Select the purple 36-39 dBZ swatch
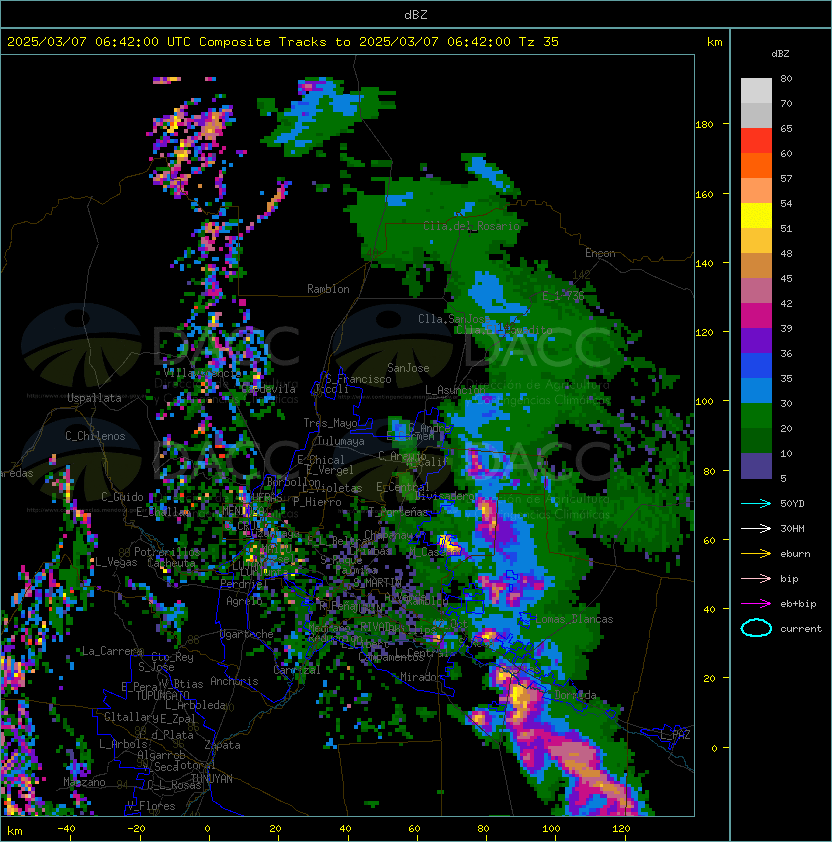Screen dimensions: 832x842 pyautogui.click(x=756, y=341)
